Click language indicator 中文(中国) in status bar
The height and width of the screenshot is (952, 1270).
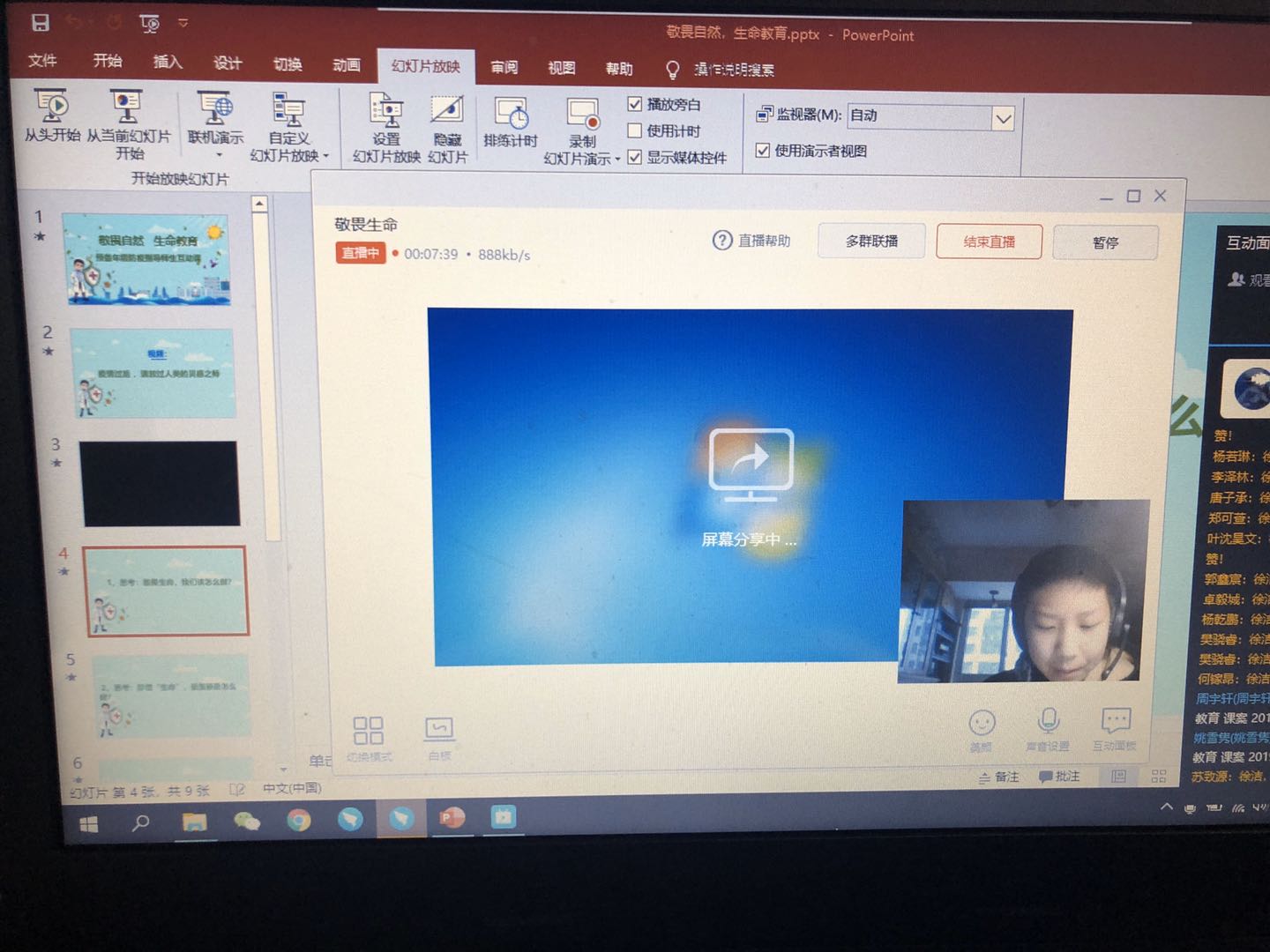292,788
